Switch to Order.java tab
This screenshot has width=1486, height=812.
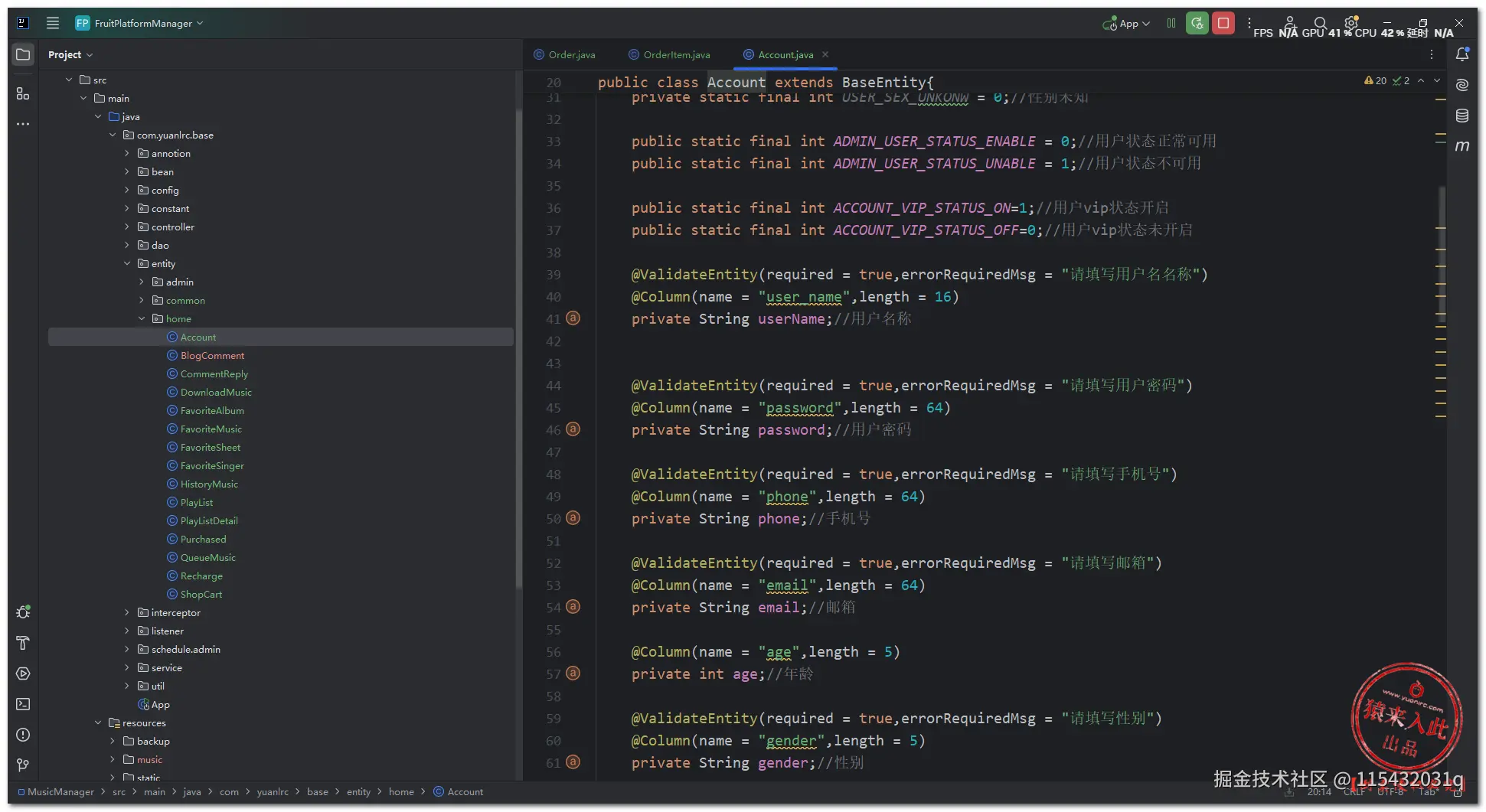(x=565, y=54)
